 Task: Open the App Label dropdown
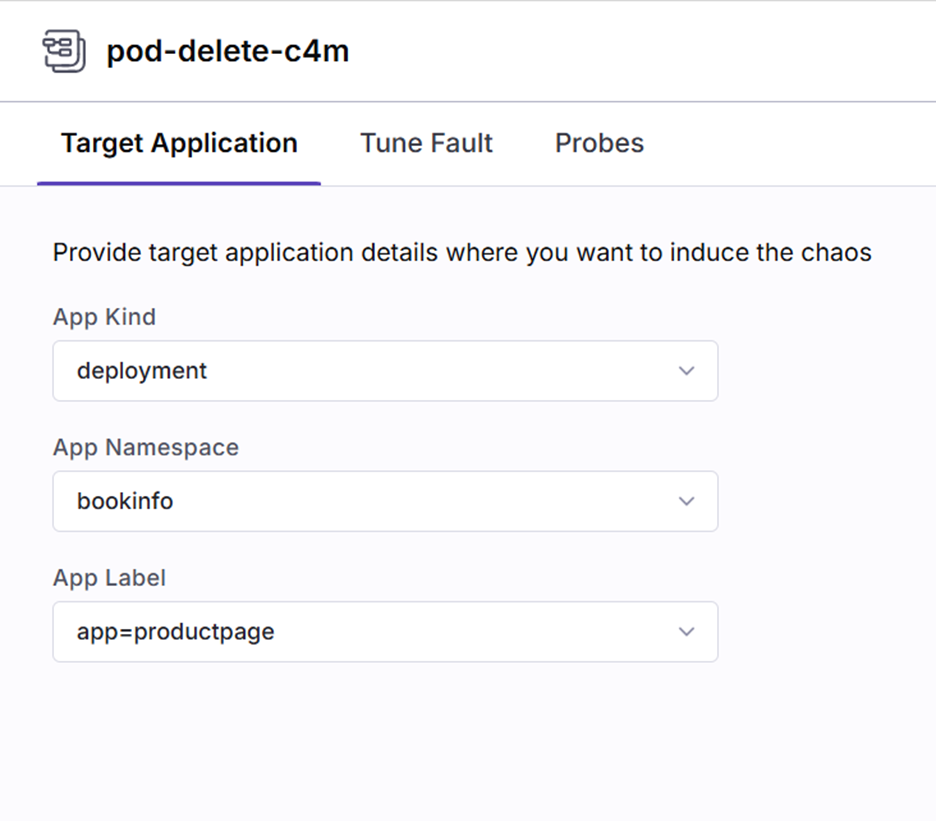point(385,632)
